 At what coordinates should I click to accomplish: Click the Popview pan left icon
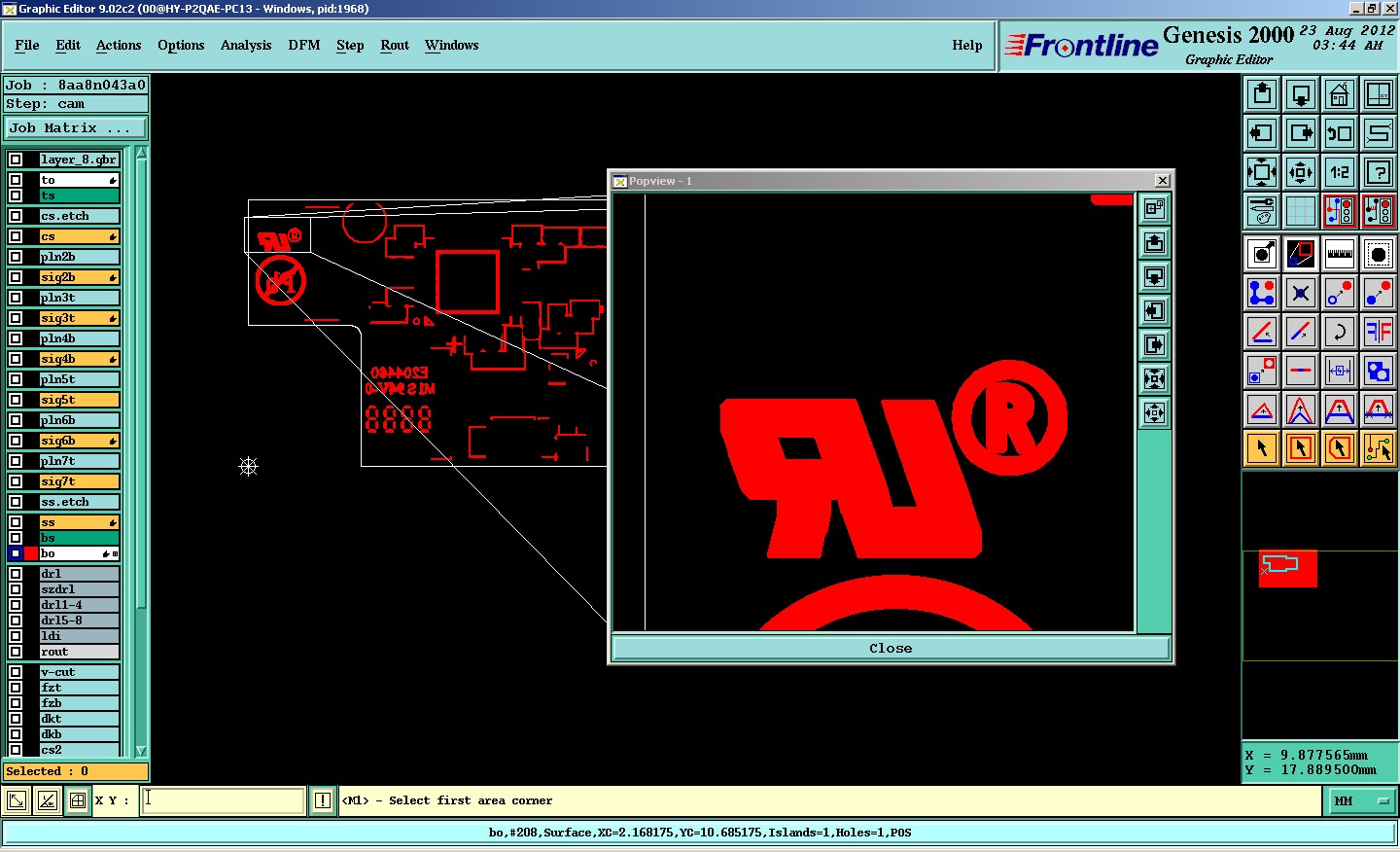click(x=1154, y=310)
